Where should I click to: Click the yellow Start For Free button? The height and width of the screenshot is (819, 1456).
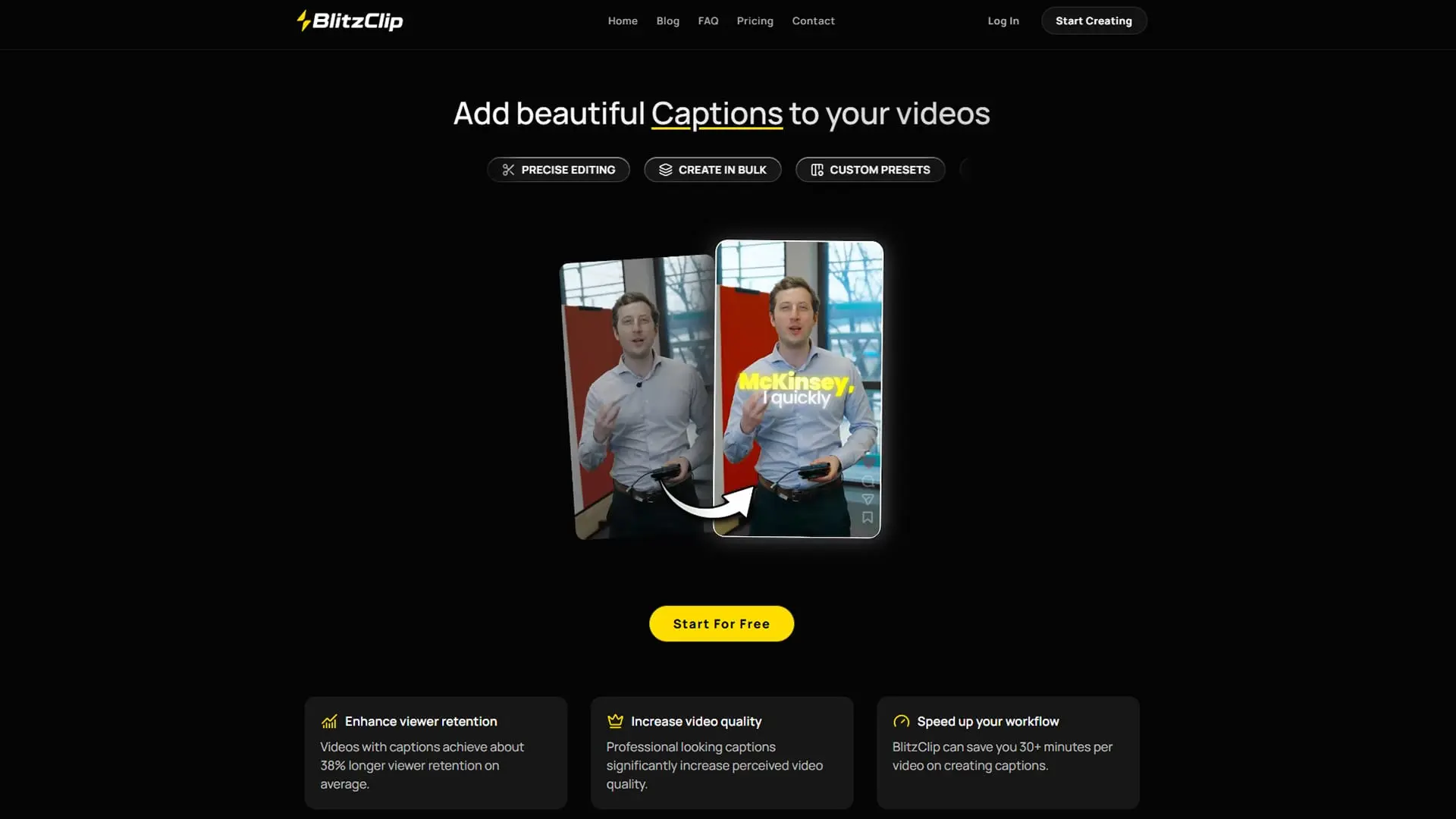tap(721, 623)
